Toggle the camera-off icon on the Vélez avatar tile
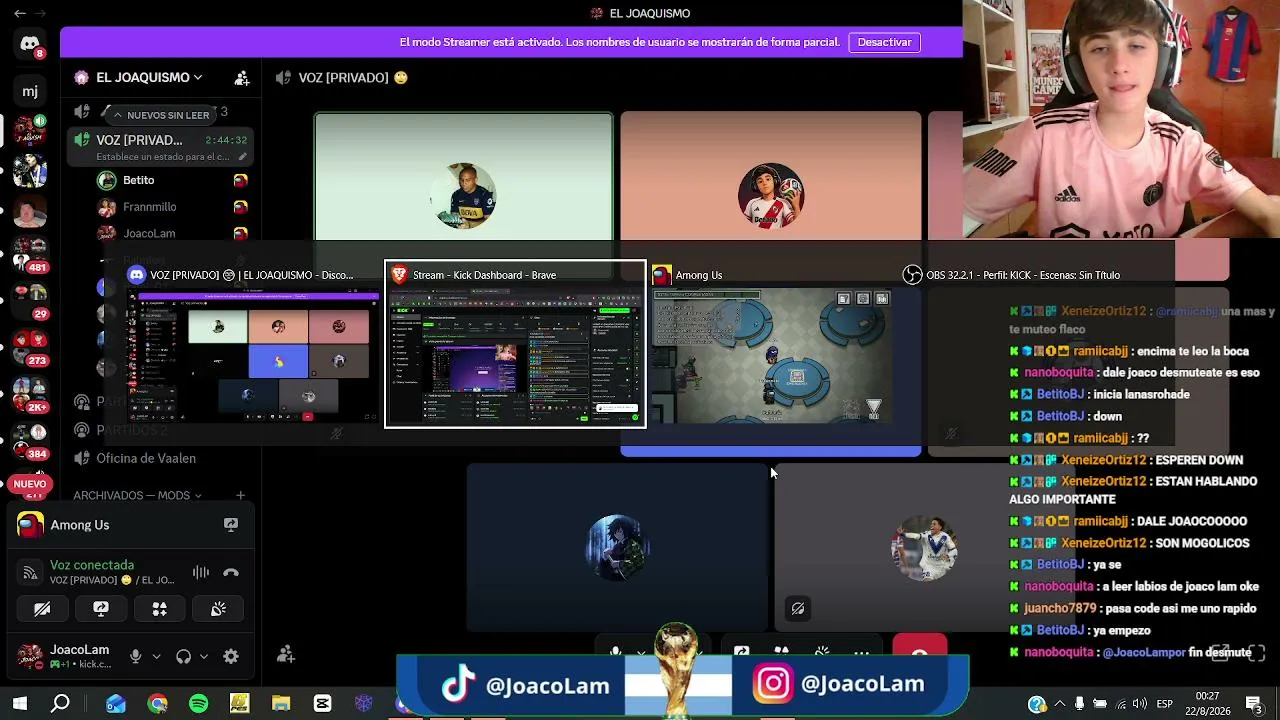Viewport: 1280px width, 720px height. 797,608
